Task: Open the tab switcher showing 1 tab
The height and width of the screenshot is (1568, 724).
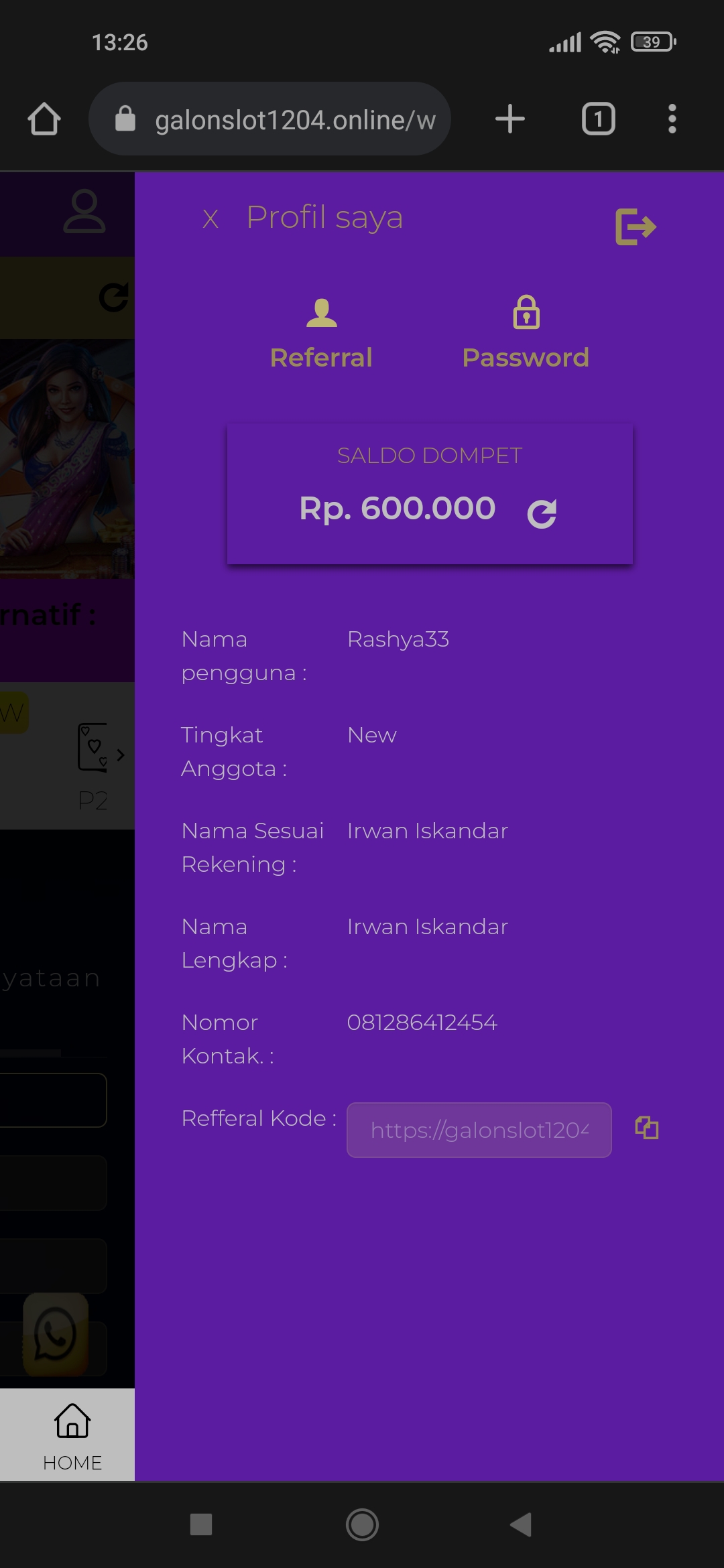Action: (x=598, y=119)
